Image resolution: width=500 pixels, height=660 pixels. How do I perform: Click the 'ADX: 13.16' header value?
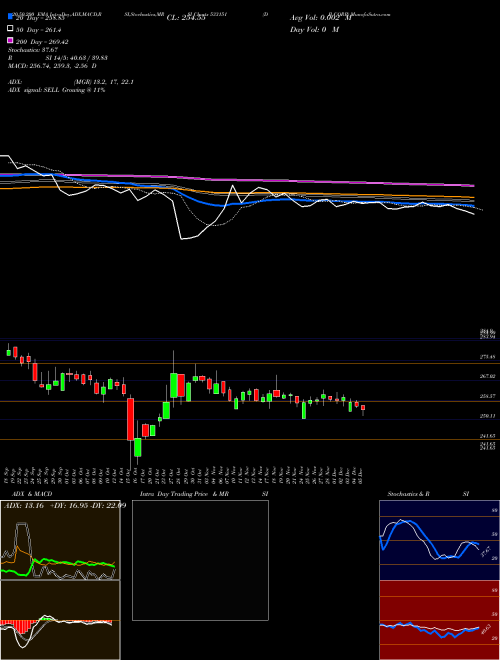coord(24,506)
